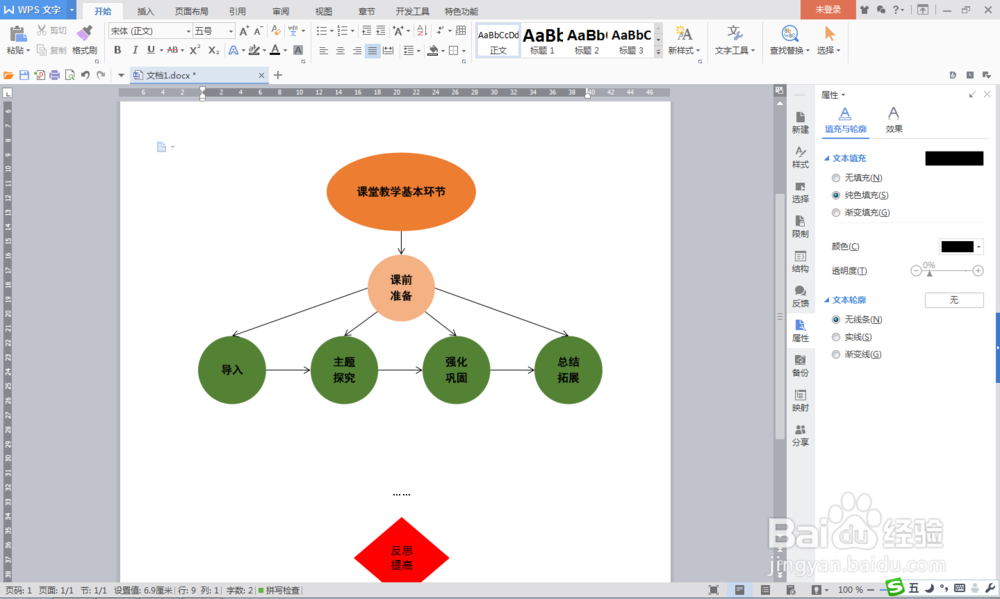Click the Paste icon in the ribbon
1000x599 pixels.
pyautogui.click(x=17, y=35)
